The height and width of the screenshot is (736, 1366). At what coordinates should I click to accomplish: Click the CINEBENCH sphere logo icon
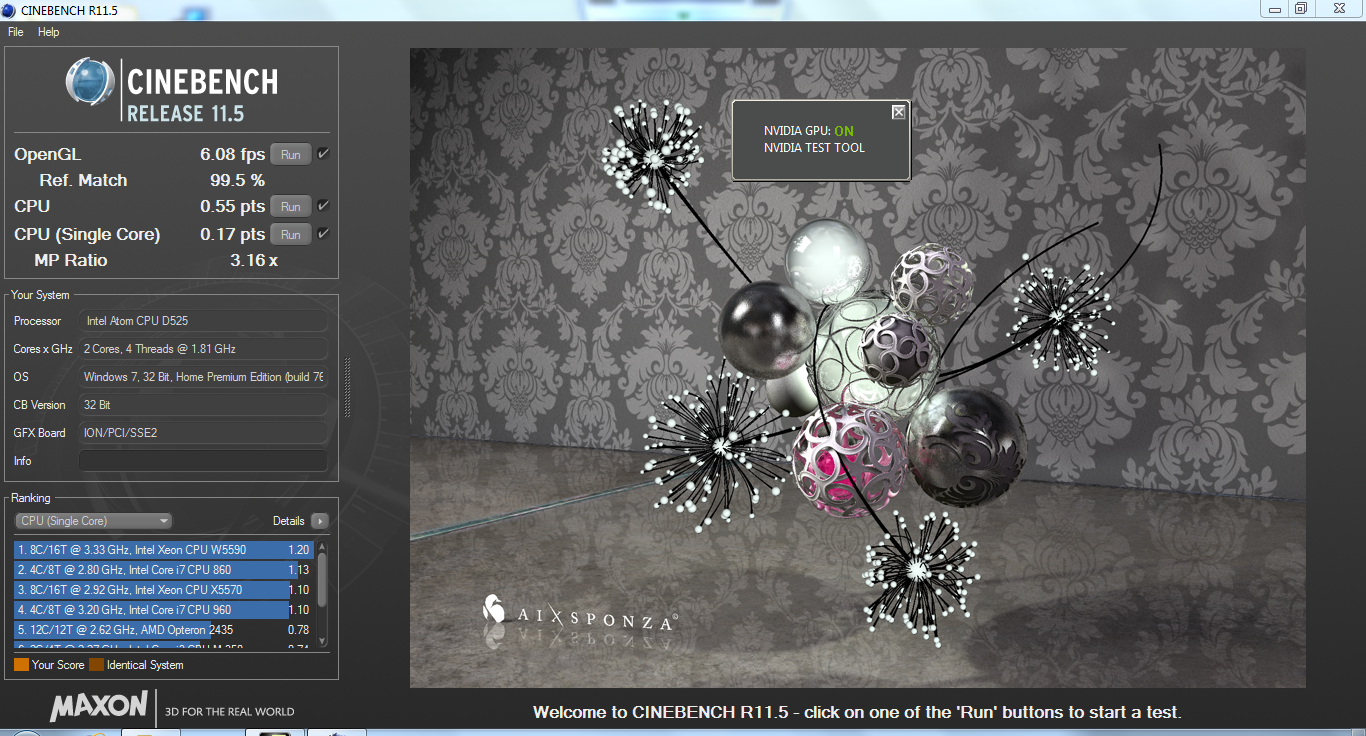[90, 81]
